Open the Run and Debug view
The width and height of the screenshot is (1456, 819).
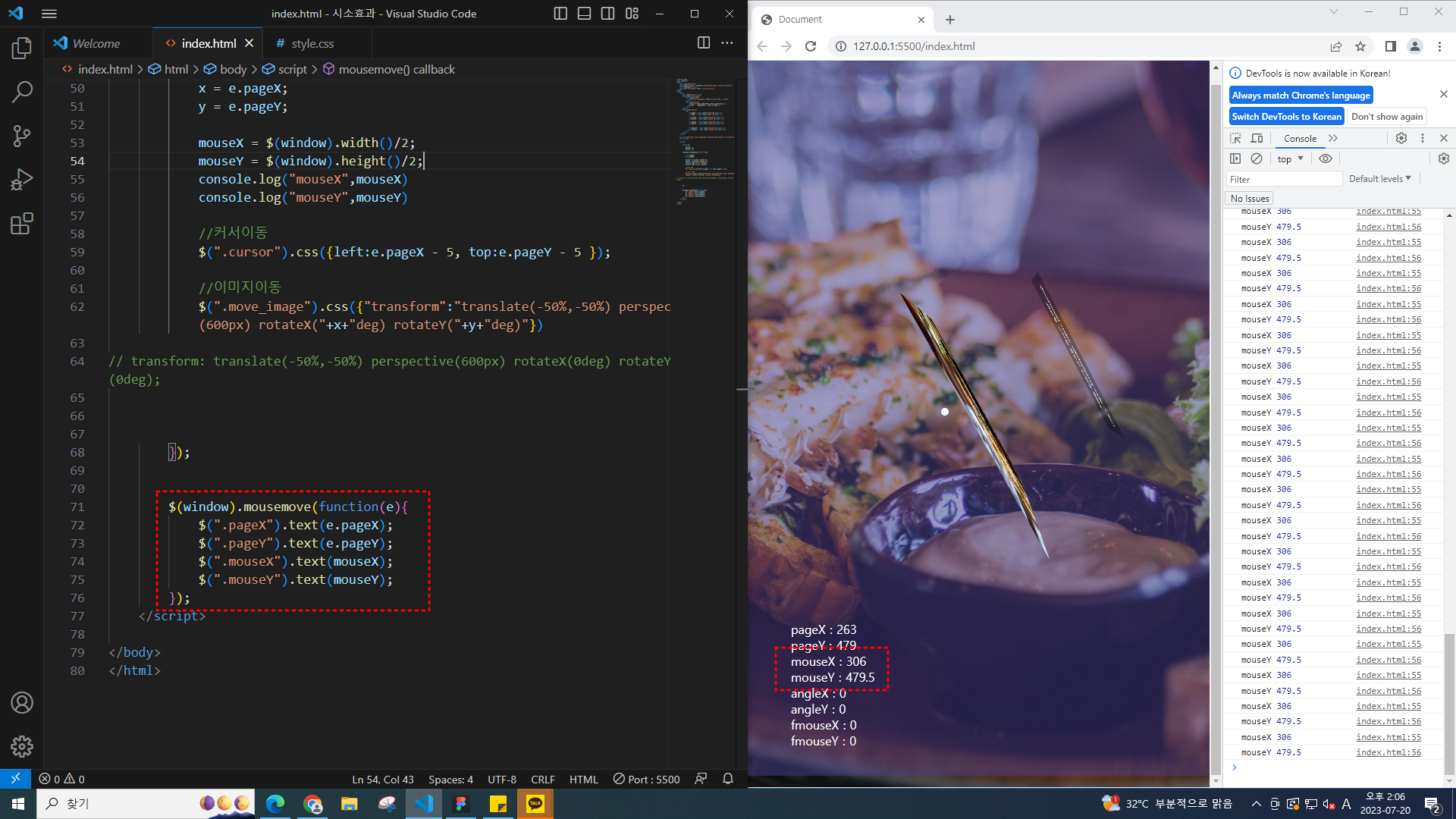pos(21,180)
